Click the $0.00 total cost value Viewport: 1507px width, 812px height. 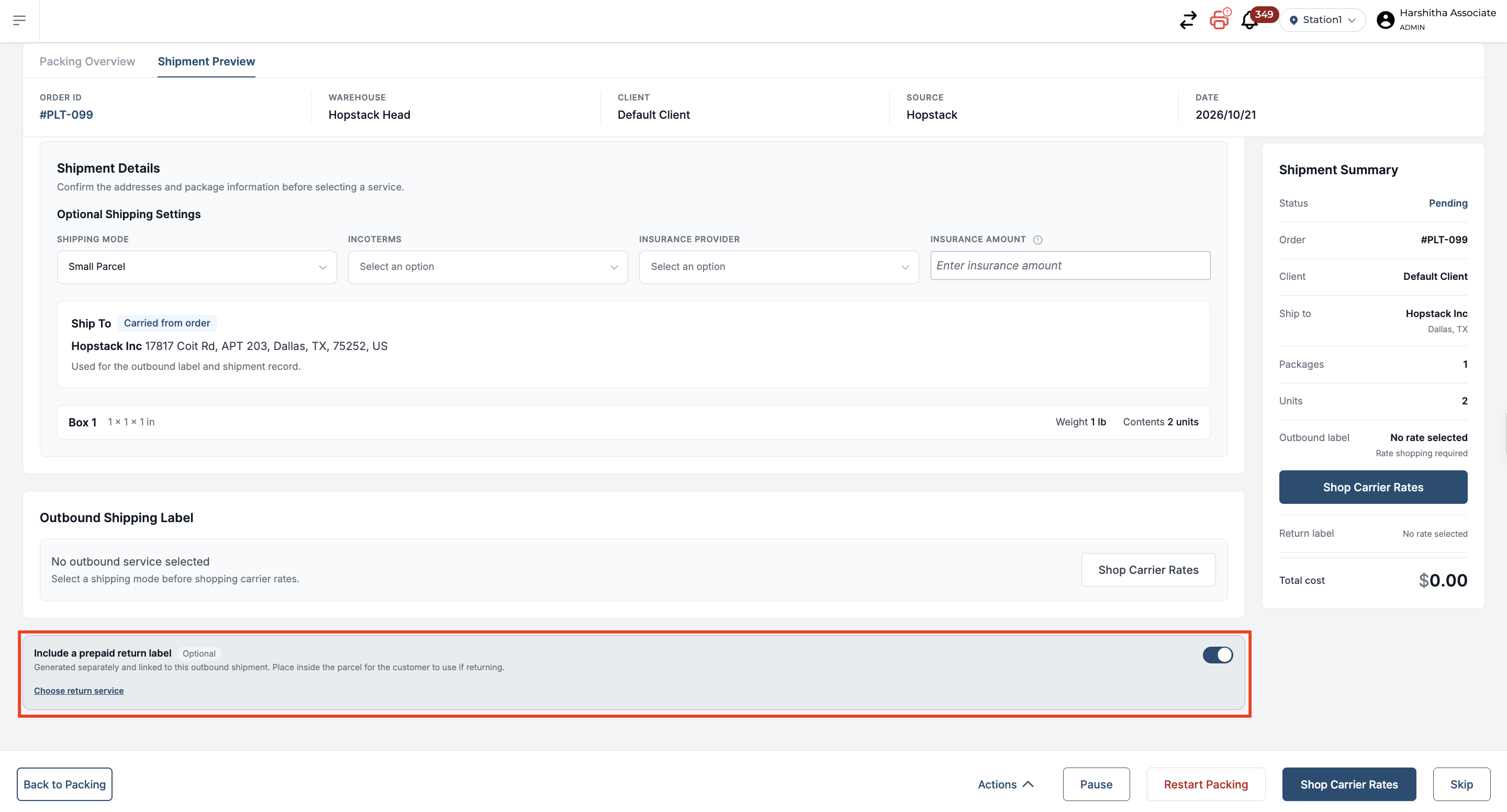pyautogui.click(x=1443, y=581)
